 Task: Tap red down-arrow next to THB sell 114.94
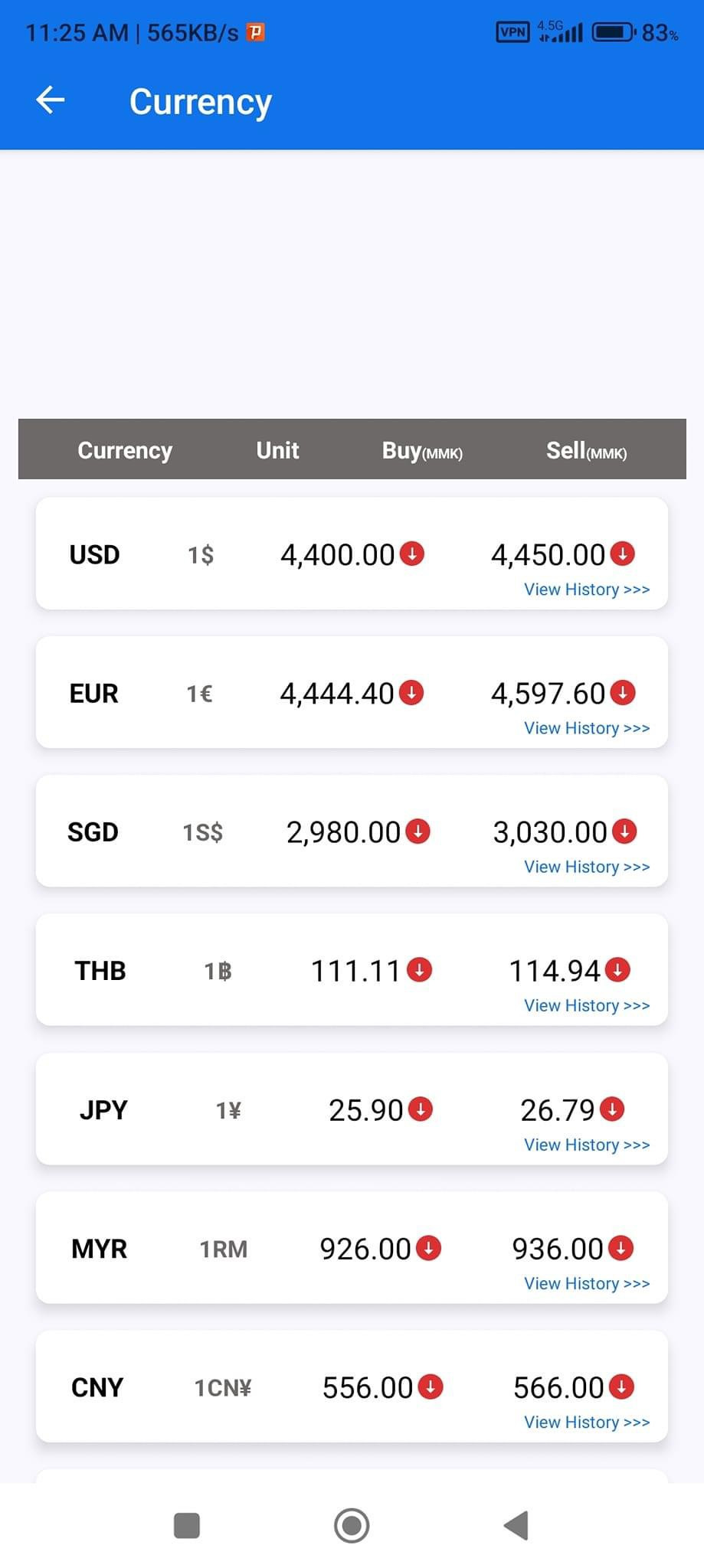(617, 970)
